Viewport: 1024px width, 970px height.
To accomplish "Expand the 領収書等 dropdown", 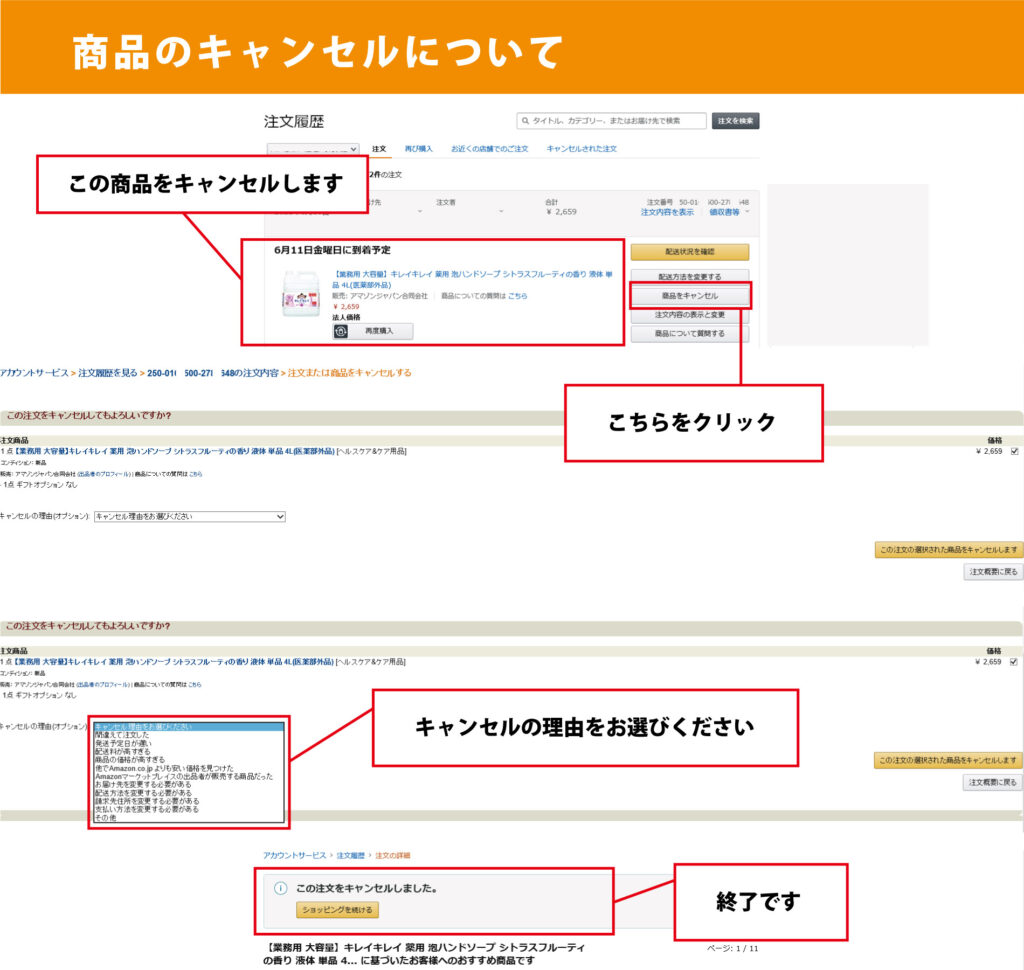I will point(729,212).
